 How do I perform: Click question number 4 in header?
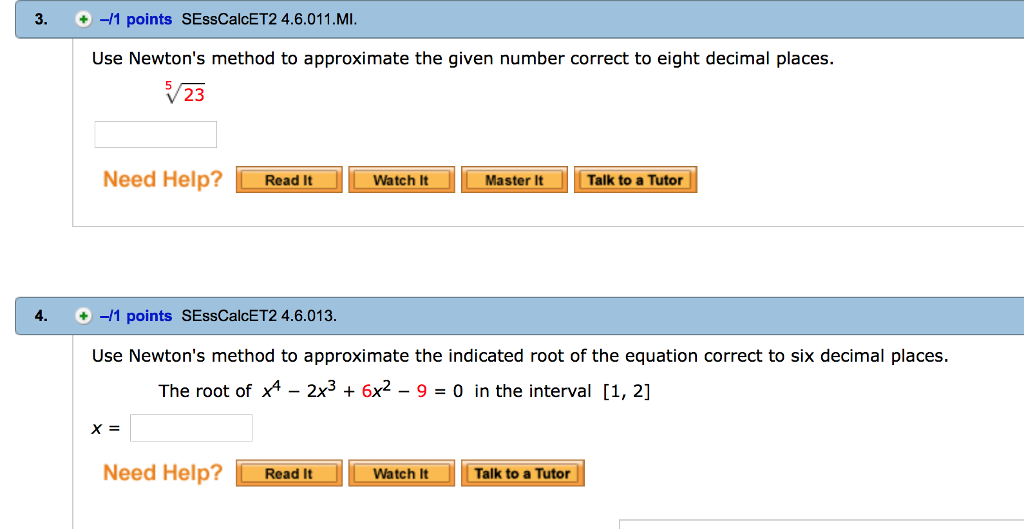pyautogui.click(x=41, y=316)
